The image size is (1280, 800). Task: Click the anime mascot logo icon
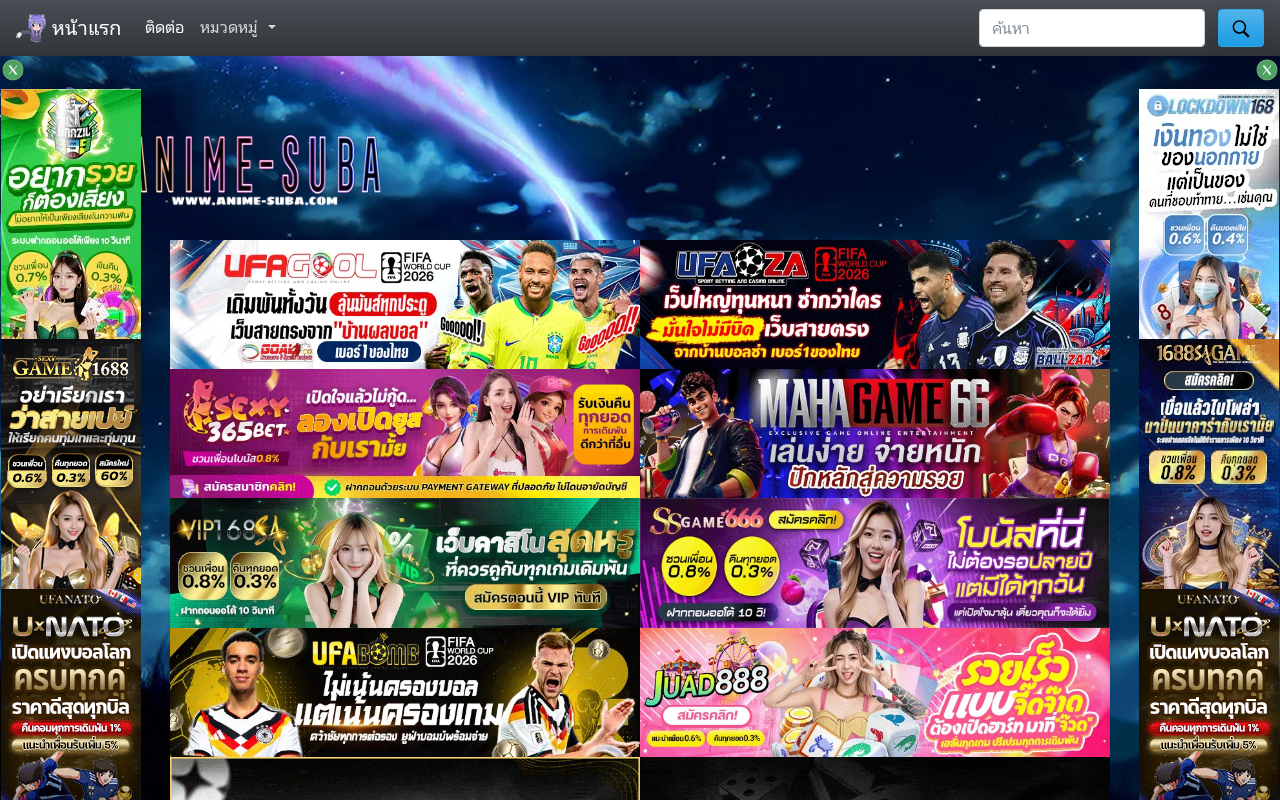(31, 28)
